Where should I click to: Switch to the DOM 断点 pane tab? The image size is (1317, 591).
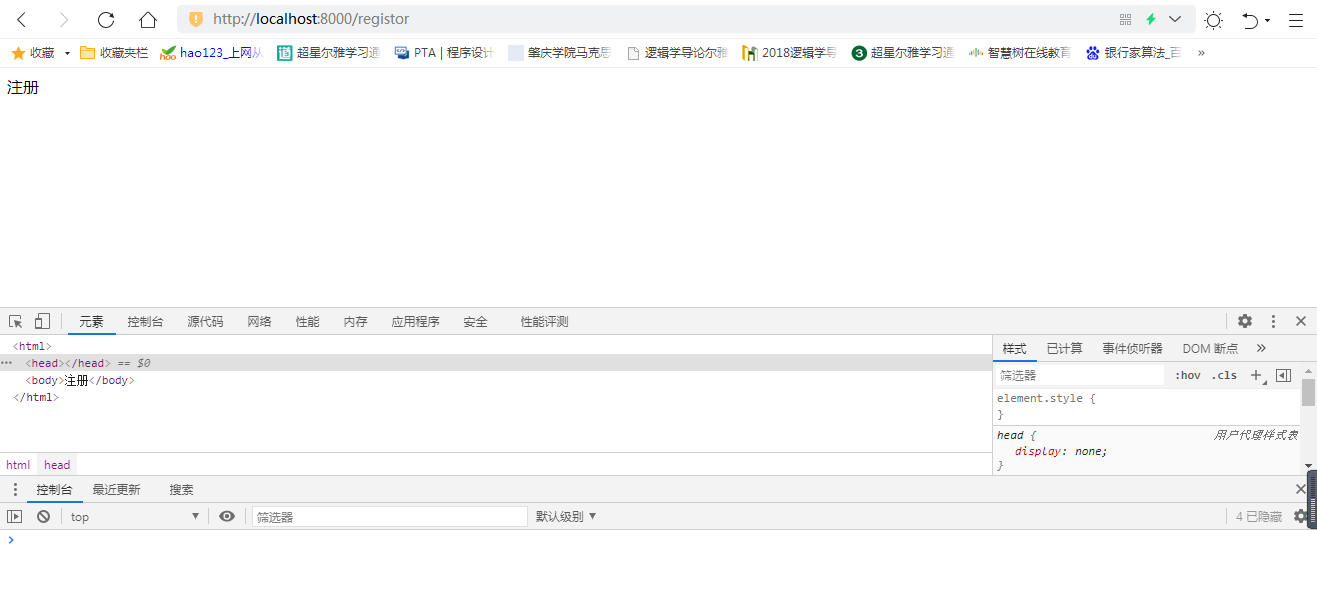(x=1210, y=348)
